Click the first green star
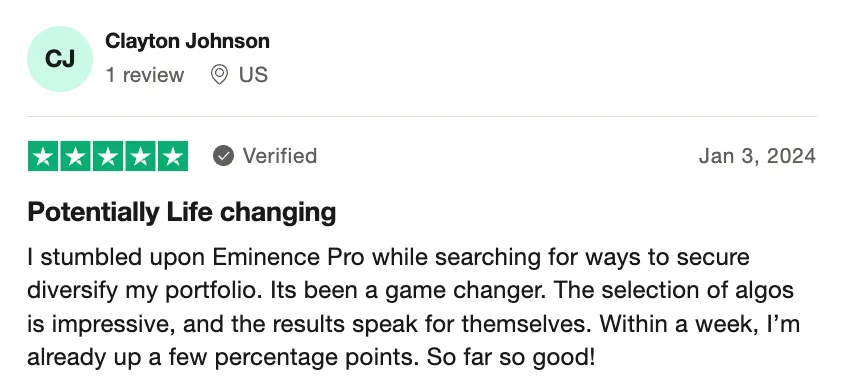Image resolution: width=846 pixels, height=390 pixels. [43, 156]
